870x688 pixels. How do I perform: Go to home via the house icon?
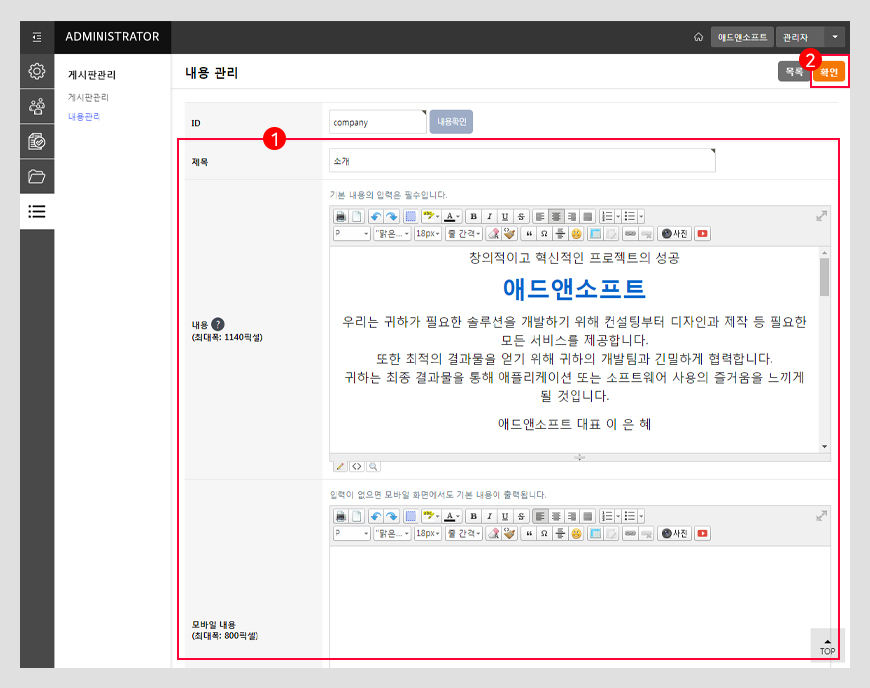(x=699, y=37)
